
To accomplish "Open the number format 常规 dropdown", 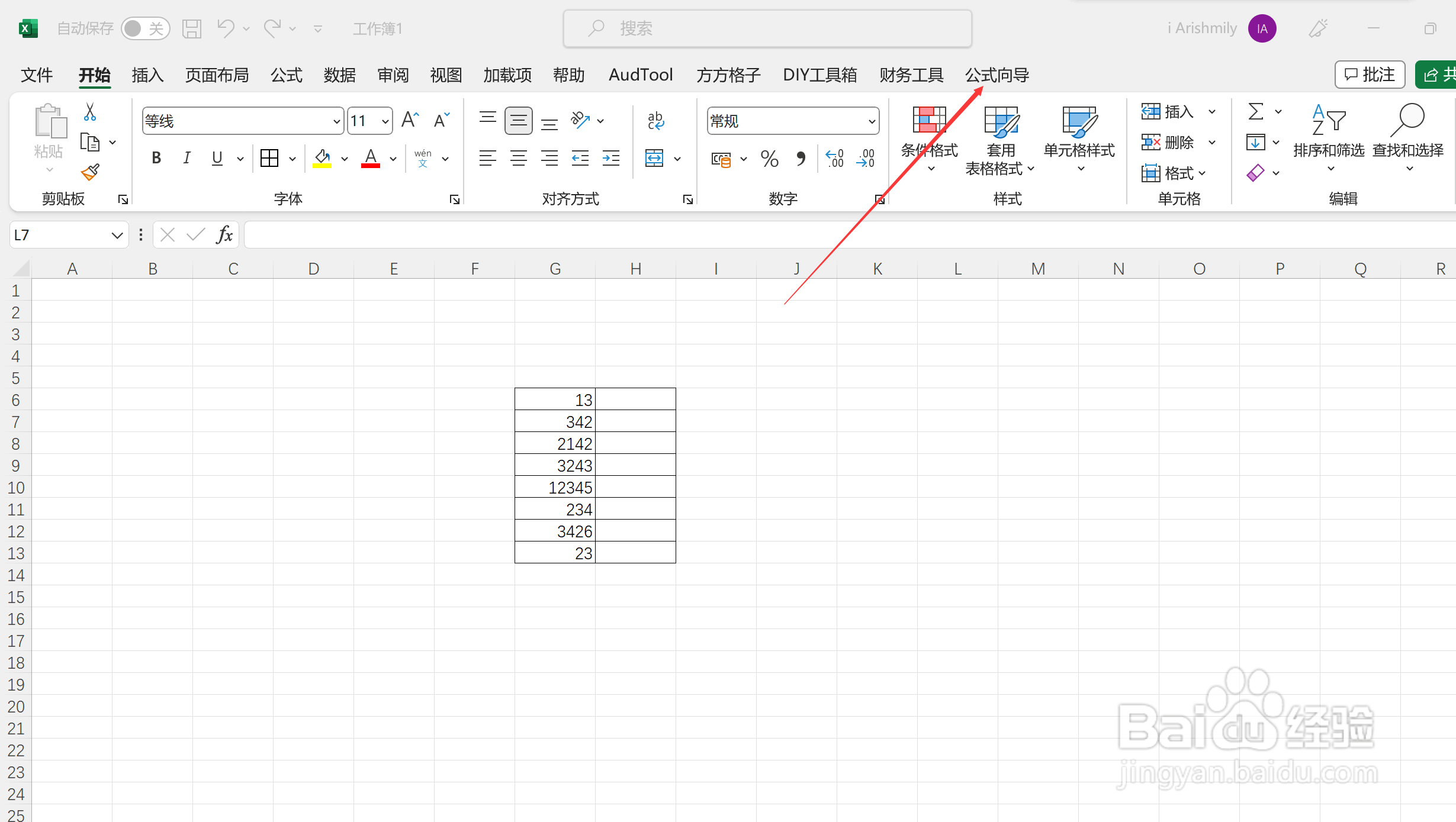I will [x=872, y=121].
